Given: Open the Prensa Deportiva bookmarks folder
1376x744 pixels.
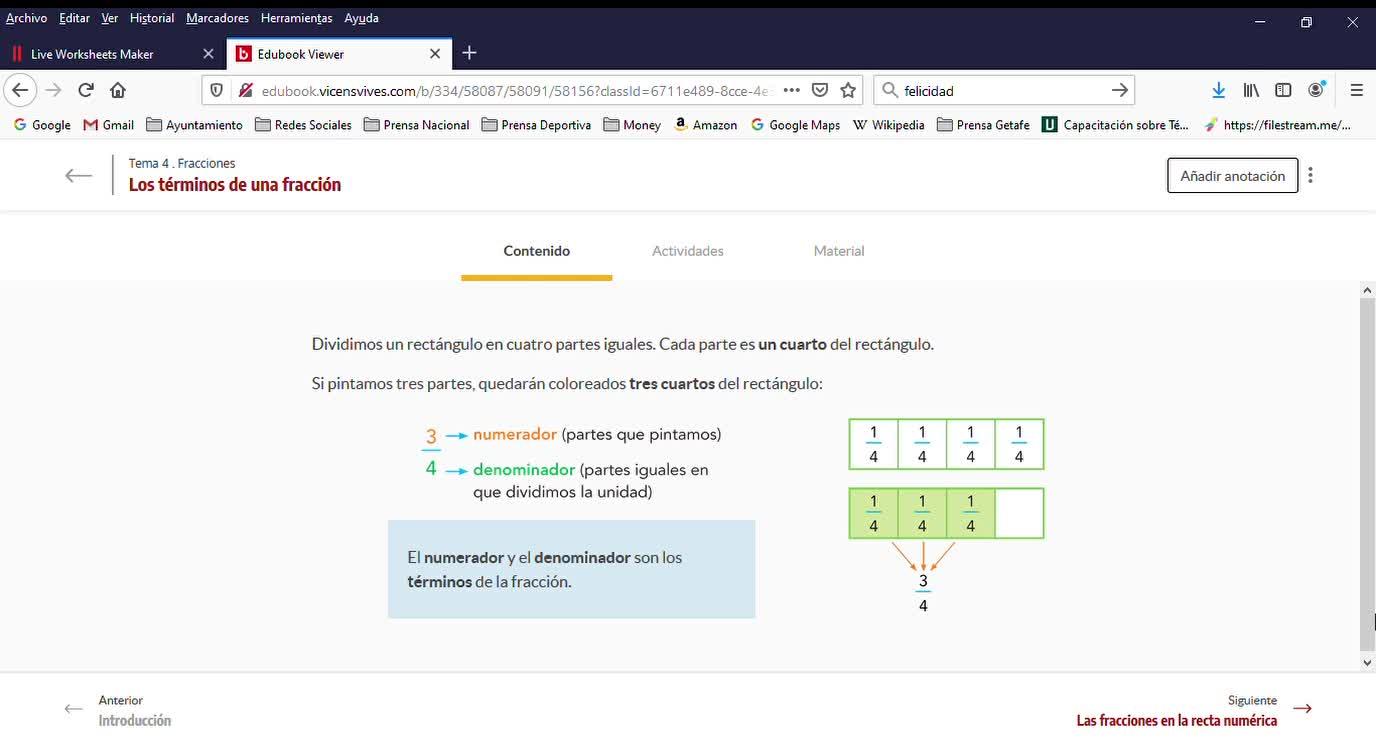Looking at the screenshot, I should pos(536,125).
